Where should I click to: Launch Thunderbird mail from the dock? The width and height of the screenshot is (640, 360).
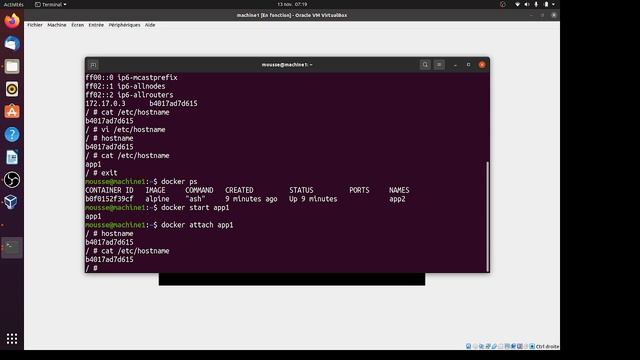click(12, 43)
